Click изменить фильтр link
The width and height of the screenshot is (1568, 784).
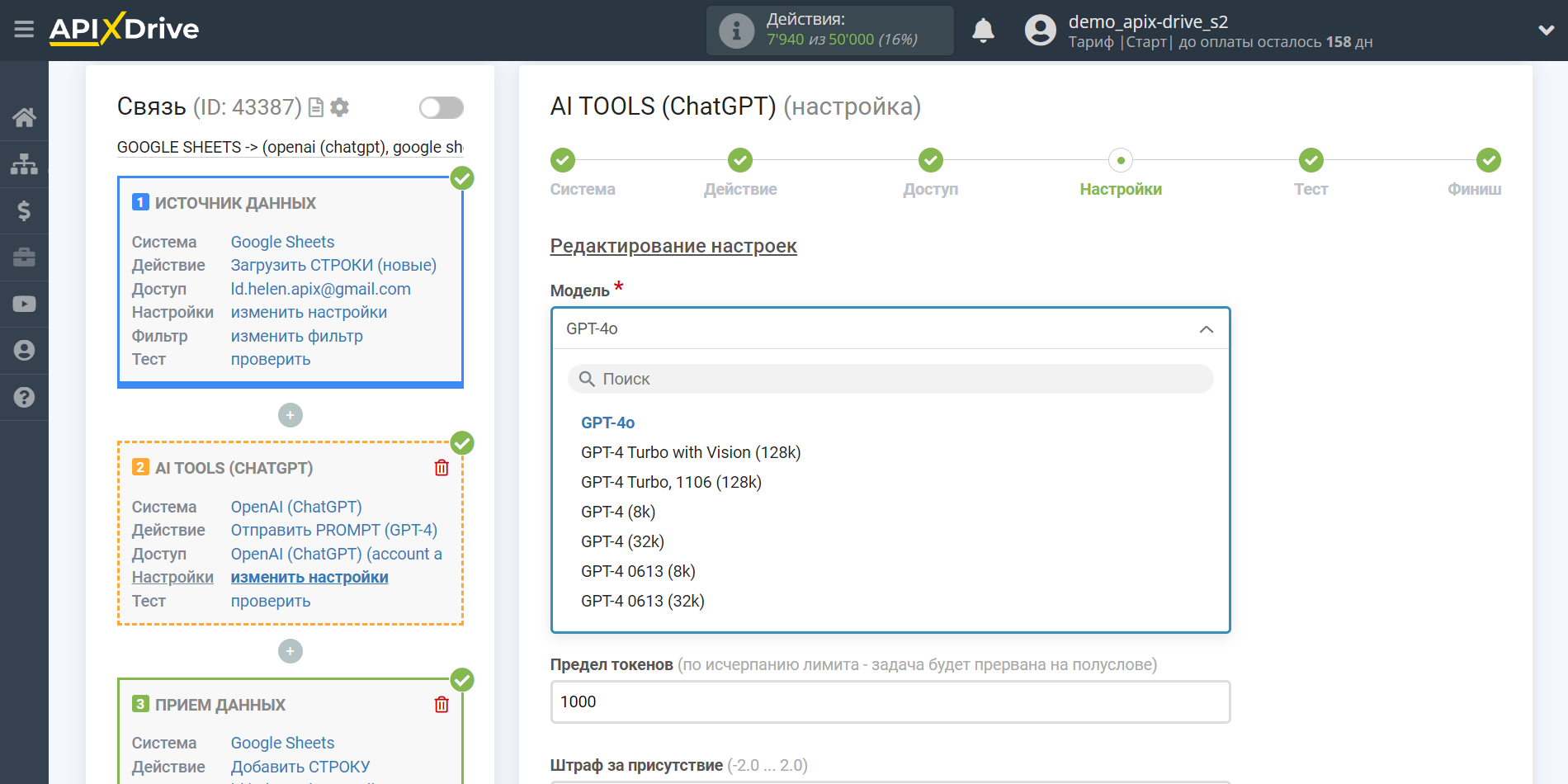point(296,336)
